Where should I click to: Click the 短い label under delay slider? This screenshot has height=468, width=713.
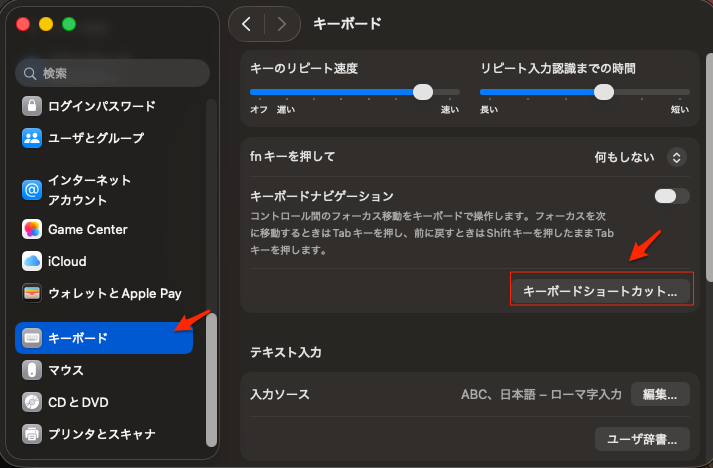(x=680, y=110)
